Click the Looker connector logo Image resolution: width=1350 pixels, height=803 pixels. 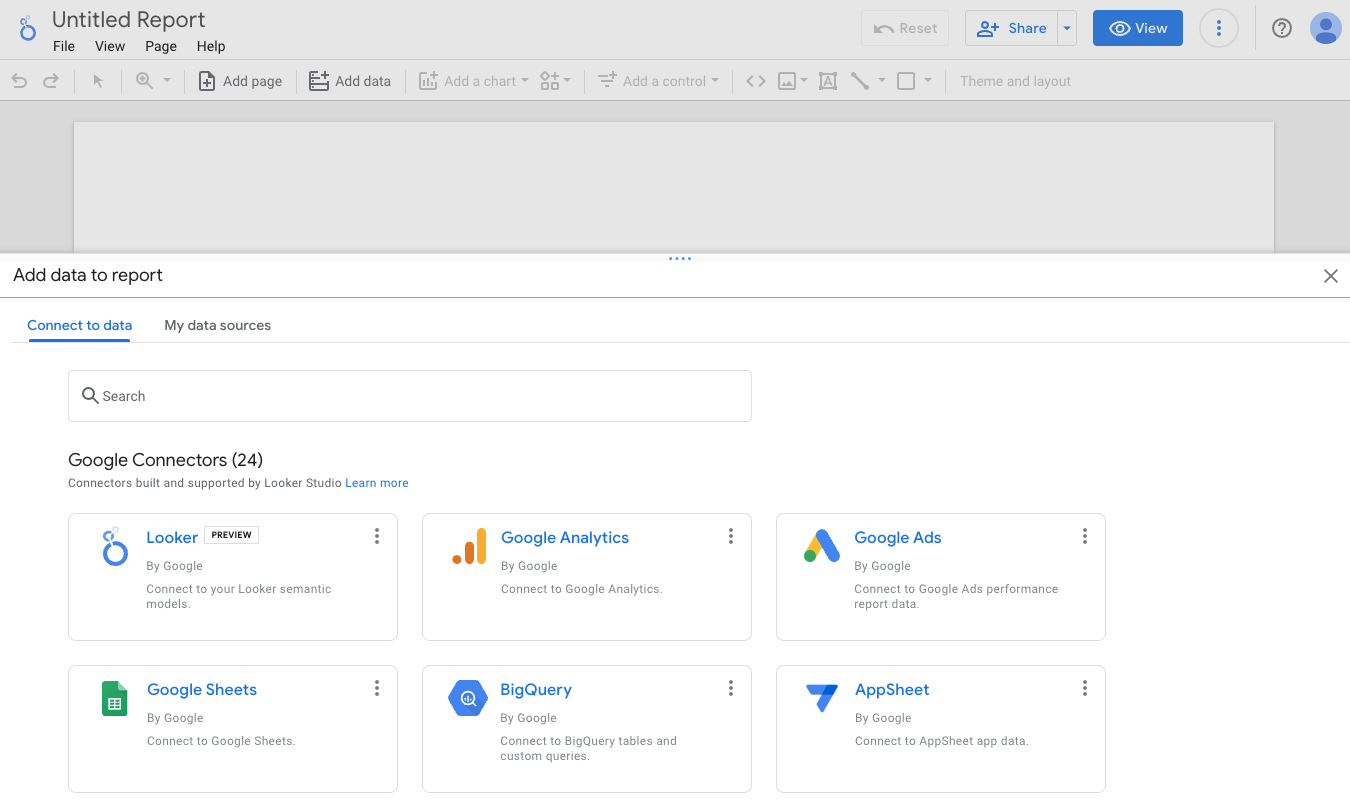[115, 547]
